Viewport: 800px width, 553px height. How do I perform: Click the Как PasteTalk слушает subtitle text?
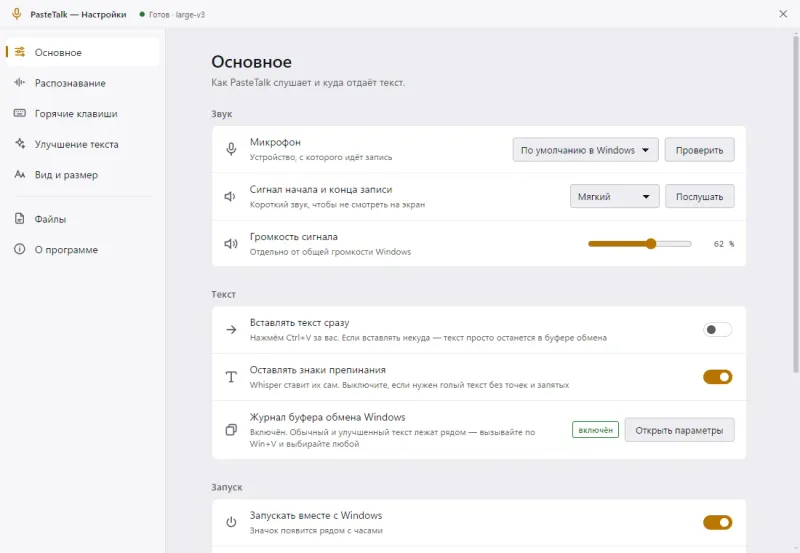tap(308, 82)
